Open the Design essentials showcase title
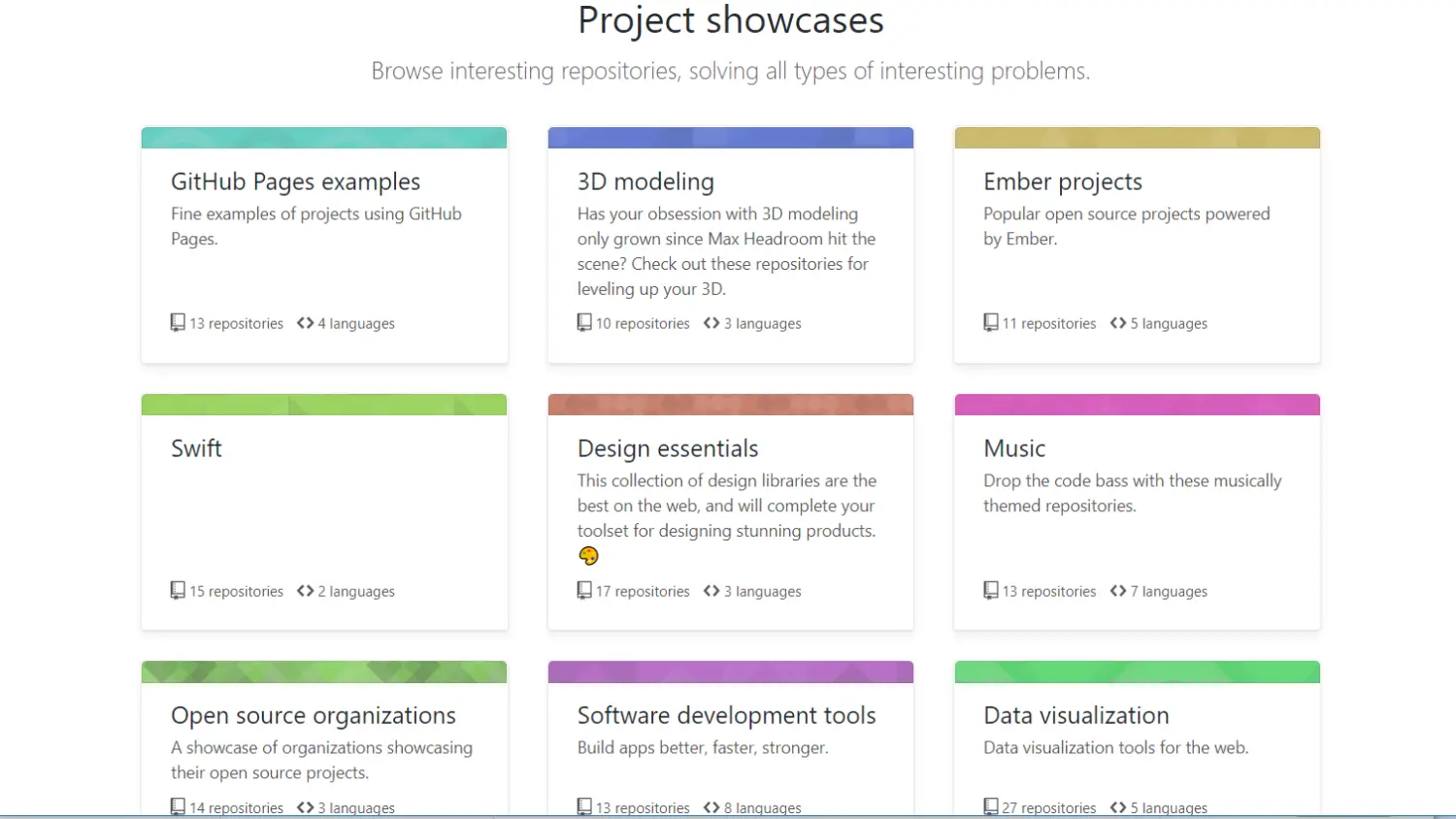 pyautogui.click(x=668, y=448)
